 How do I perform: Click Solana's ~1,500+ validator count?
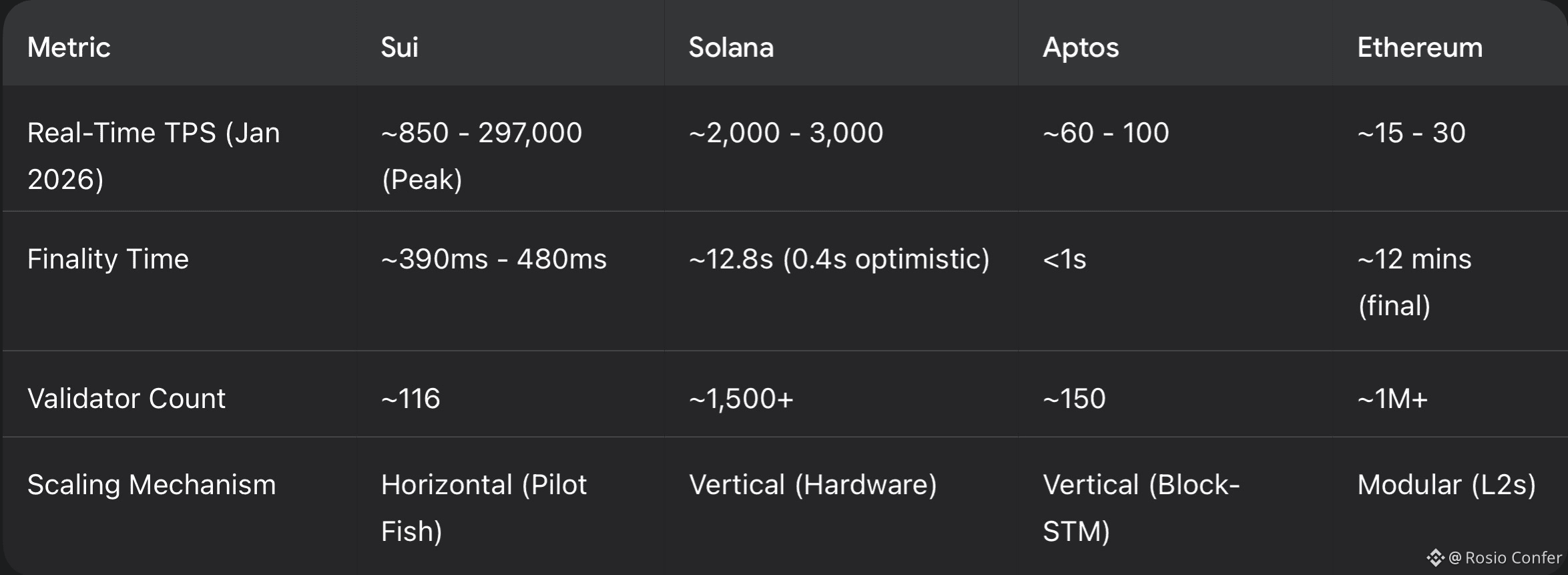coord(741,399)
